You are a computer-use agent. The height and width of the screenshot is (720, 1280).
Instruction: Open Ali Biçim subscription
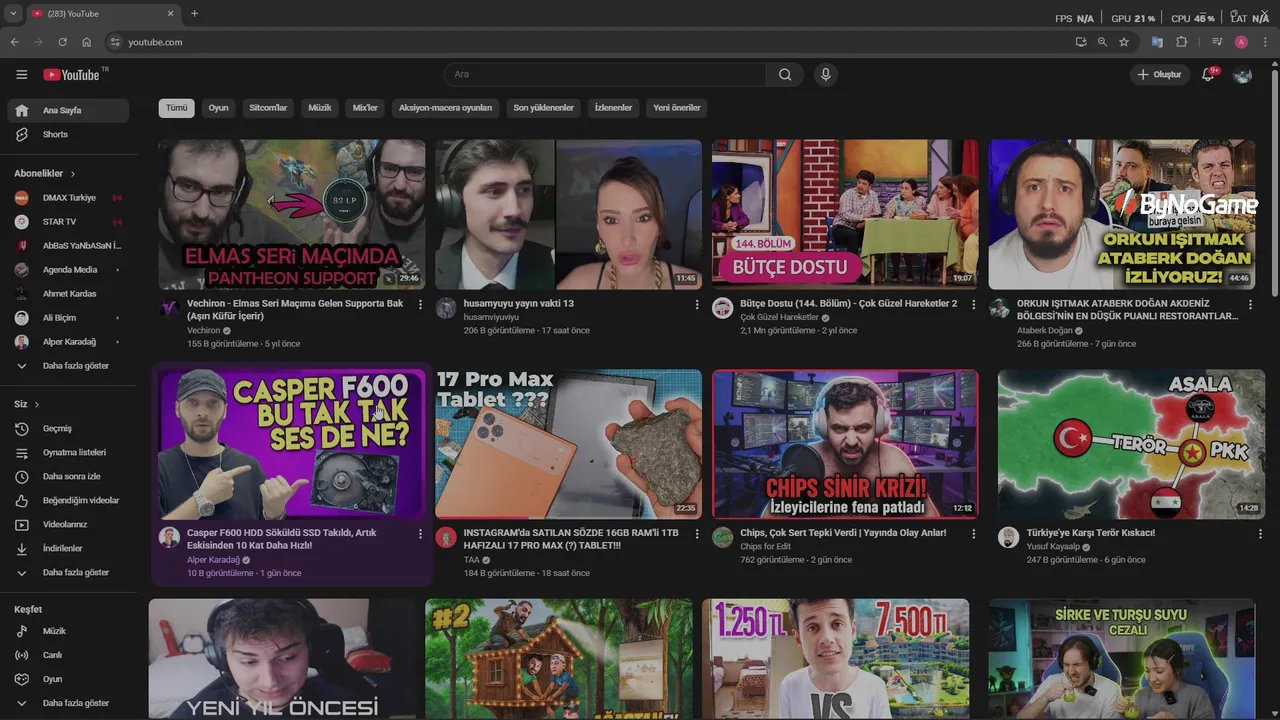(66, 318)
